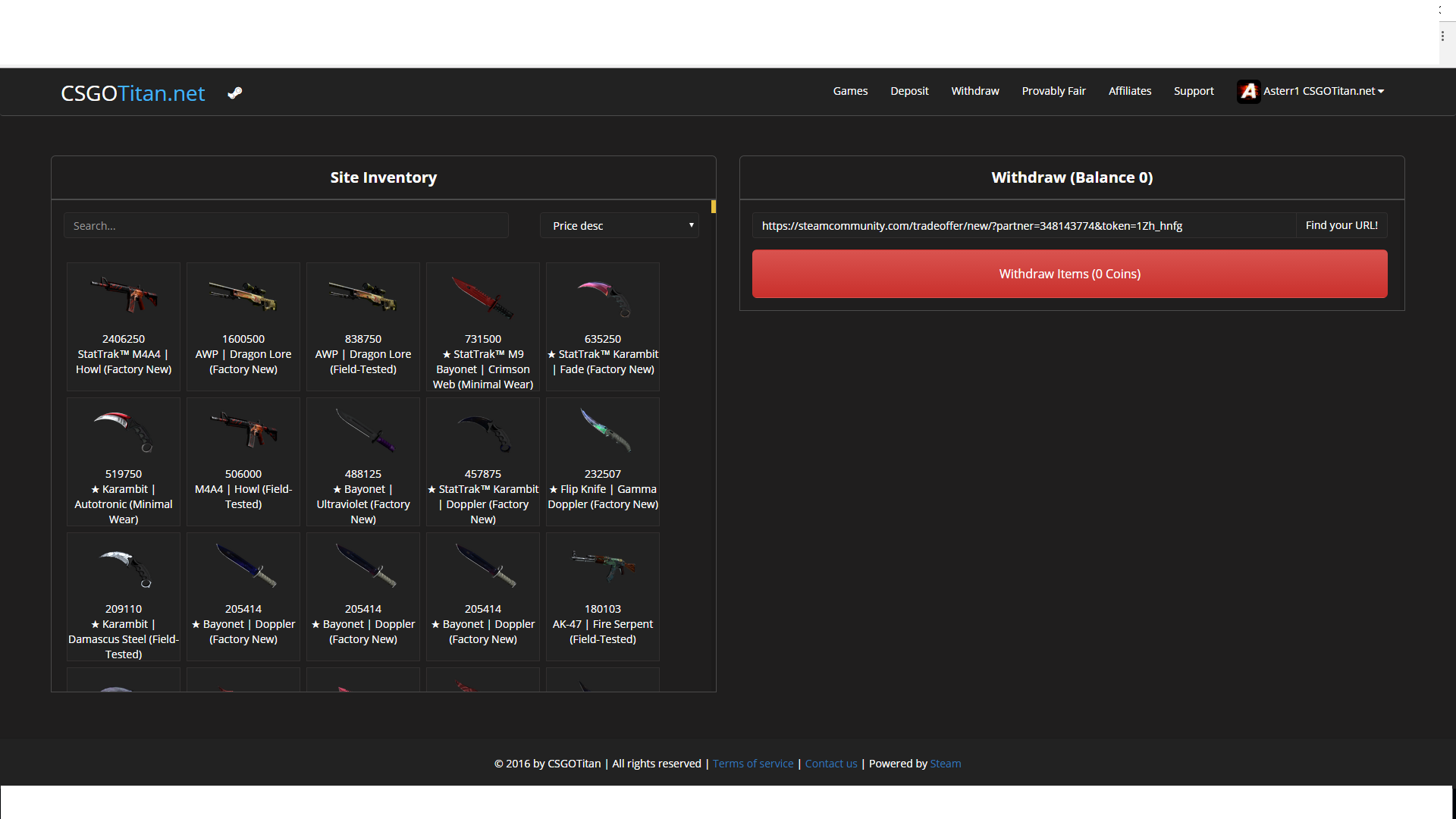Select the StatTrak M4A4 Howl Factory New item
The image size is (1456, 819).
point(124,326)
